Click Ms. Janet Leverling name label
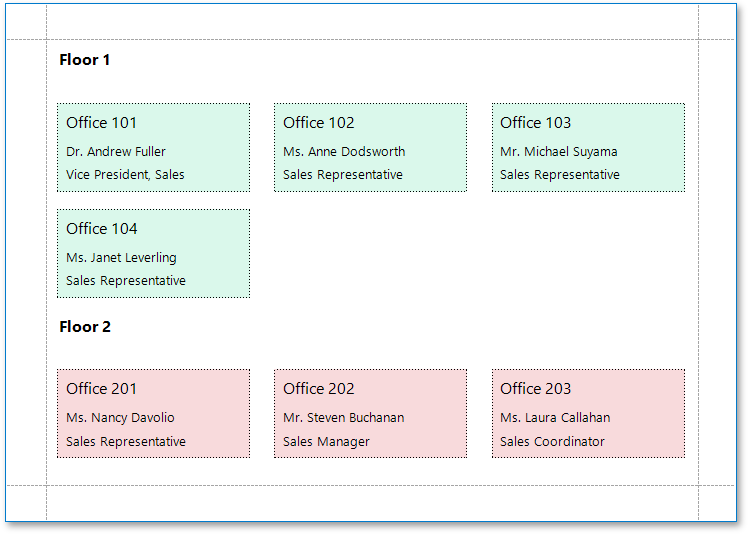748x534 pixels. pos(121,258)
